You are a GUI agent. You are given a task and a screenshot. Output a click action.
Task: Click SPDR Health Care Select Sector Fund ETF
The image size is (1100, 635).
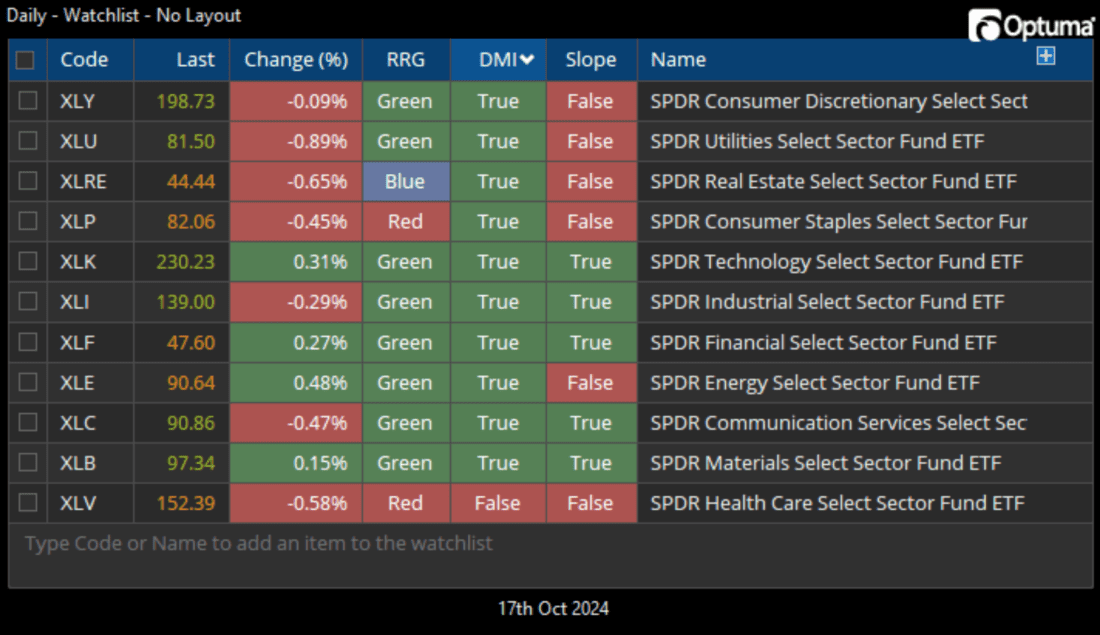pyautogui.click(x=837, y=503)
